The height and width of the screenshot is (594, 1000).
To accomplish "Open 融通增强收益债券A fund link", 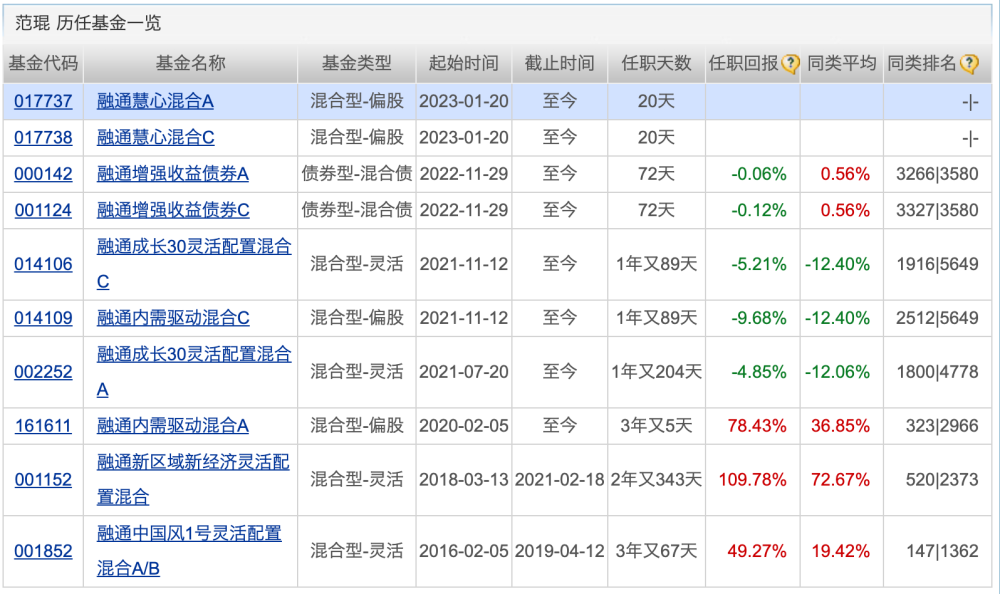I will [x=172, y=174].
